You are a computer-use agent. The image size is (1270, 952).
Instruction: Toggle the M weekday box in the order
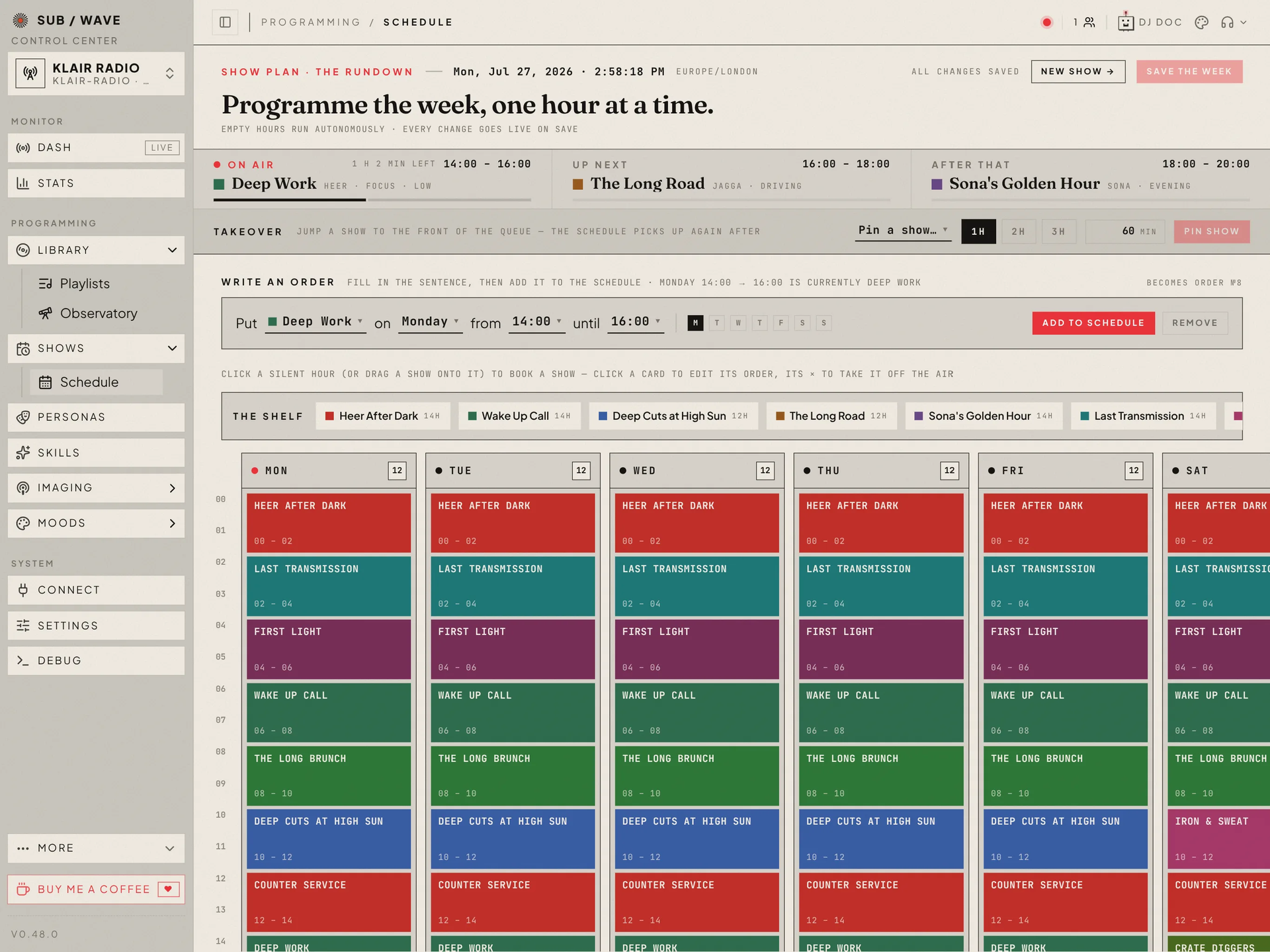(695, 323)
